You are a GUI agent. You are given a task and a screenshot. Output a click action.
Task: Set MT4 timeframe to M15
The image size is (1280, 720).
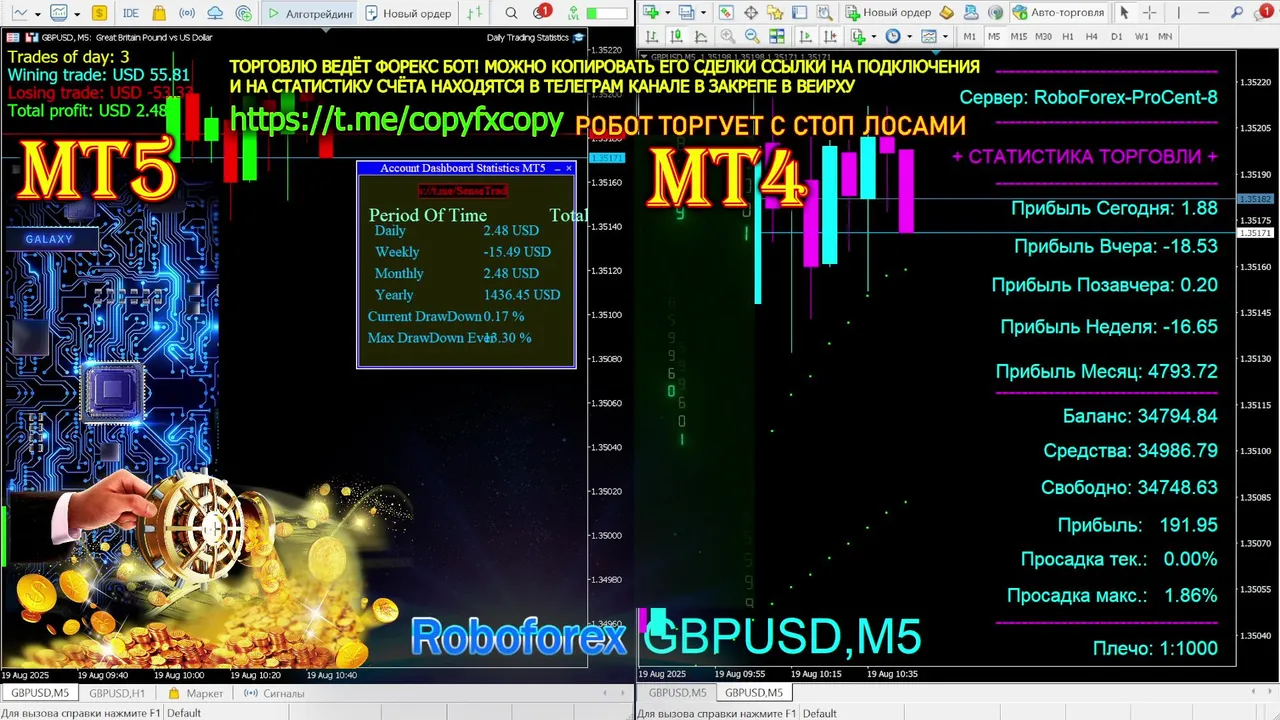[x=1018, y=36]
